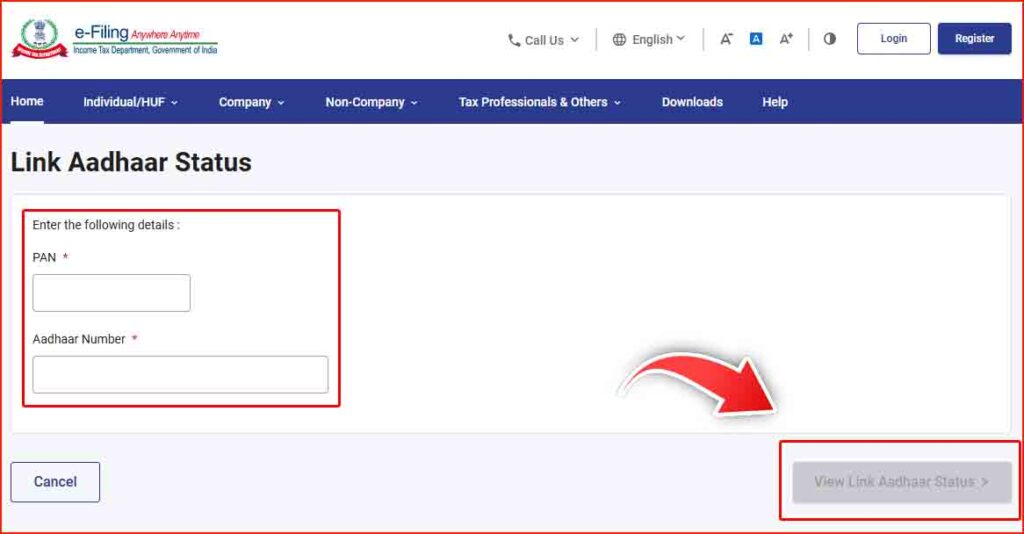
Task: Click the globe icon beside English
Action: 619,40
